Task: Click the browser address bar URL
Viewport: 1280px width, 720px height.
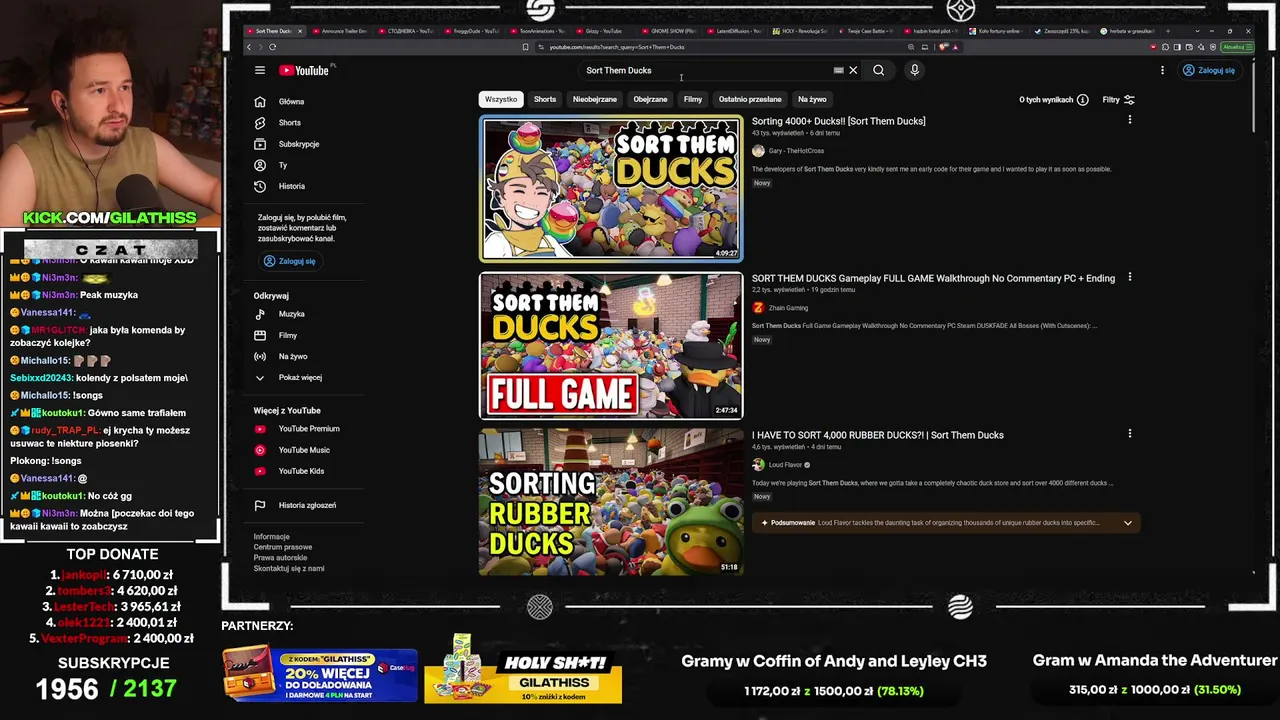Action: (x=617, y=47)
